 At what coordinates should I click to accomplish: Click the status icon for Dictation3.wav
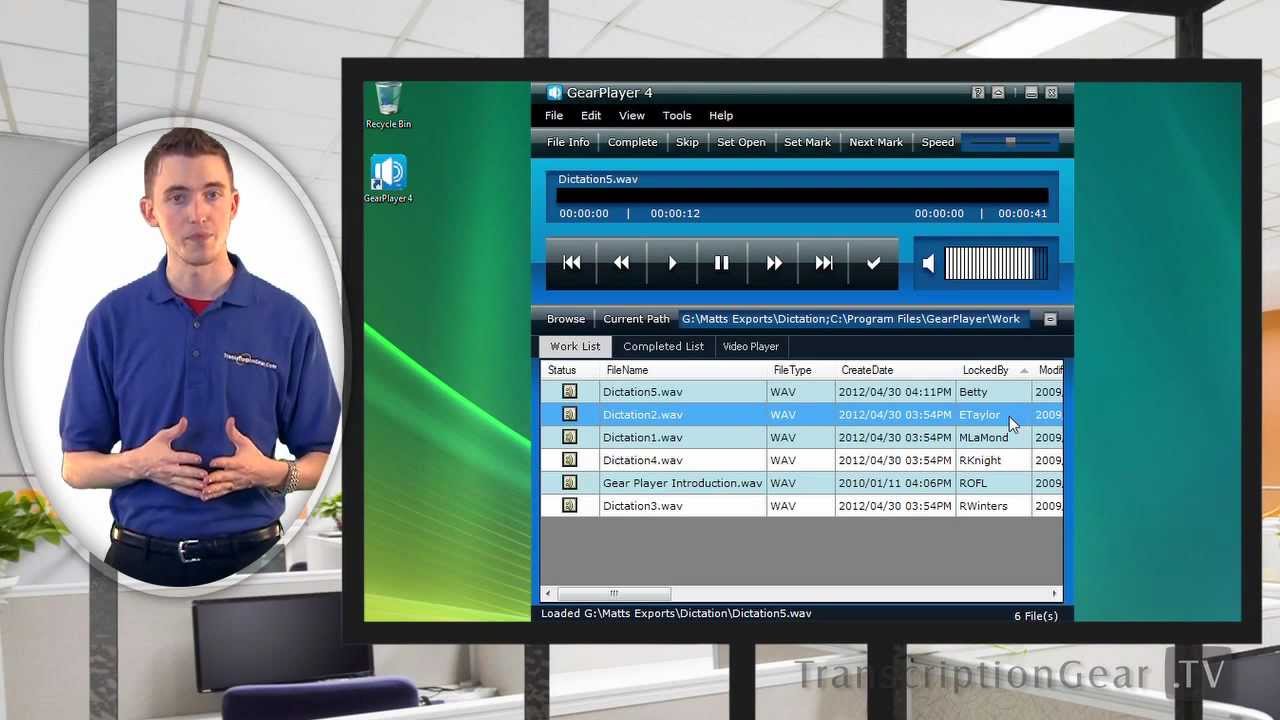[570, 507]
